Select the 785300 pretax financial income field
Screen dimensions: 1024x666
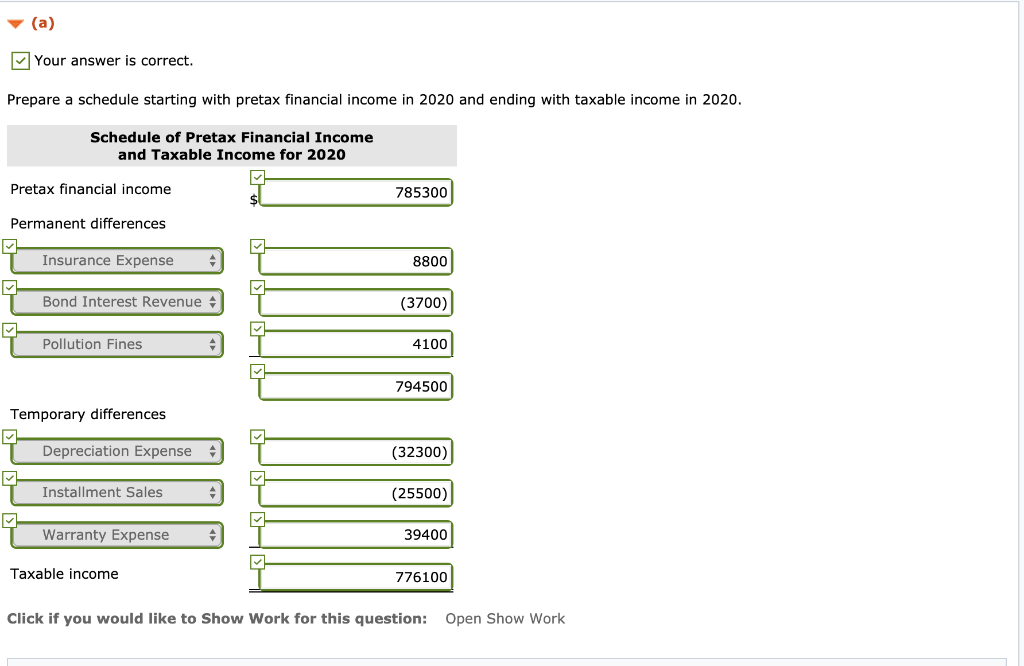355,194
